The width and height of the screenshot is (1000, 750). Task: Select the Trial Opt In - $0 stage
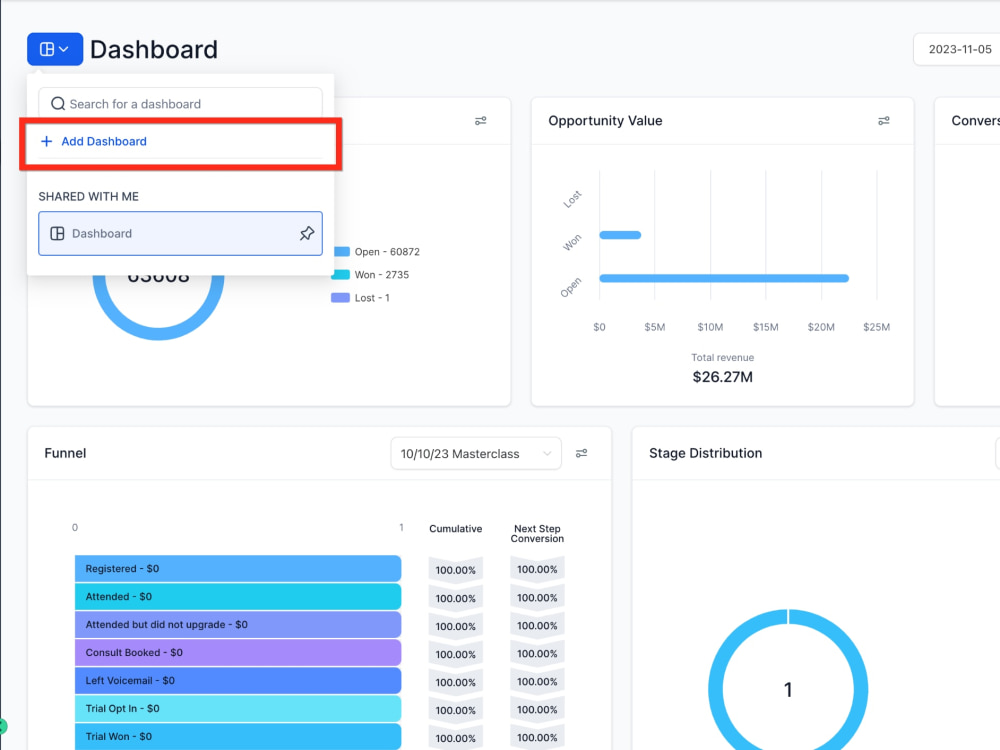click(x=238, y=709)
